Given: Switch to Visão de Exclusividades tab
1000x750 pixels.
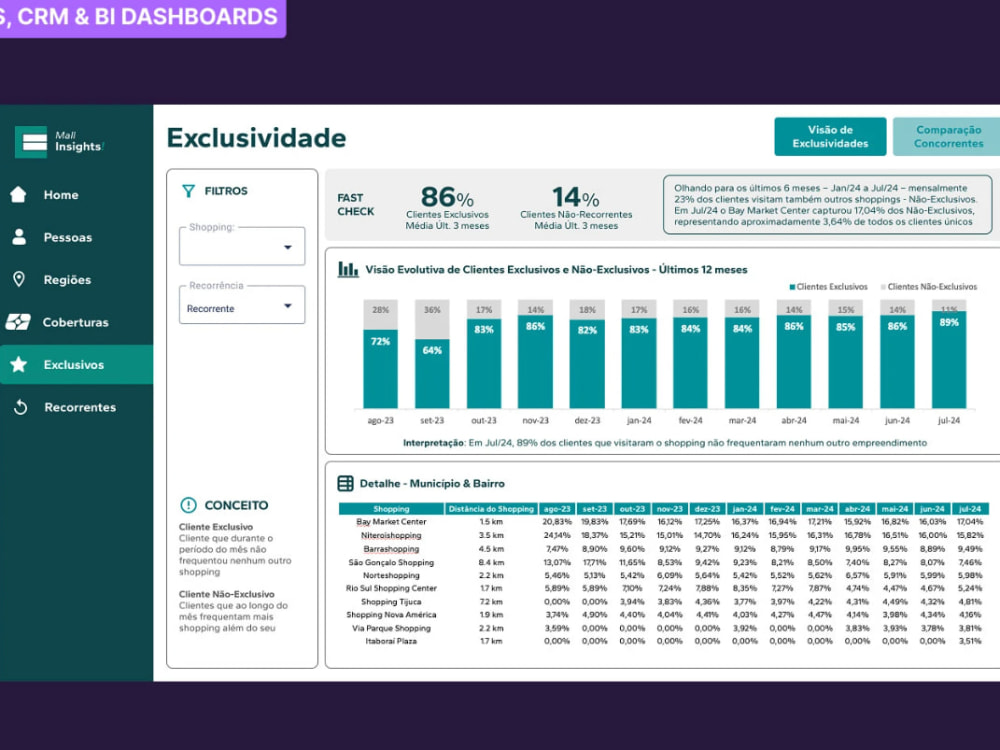Looking at the screenshot, I should 830,136.
